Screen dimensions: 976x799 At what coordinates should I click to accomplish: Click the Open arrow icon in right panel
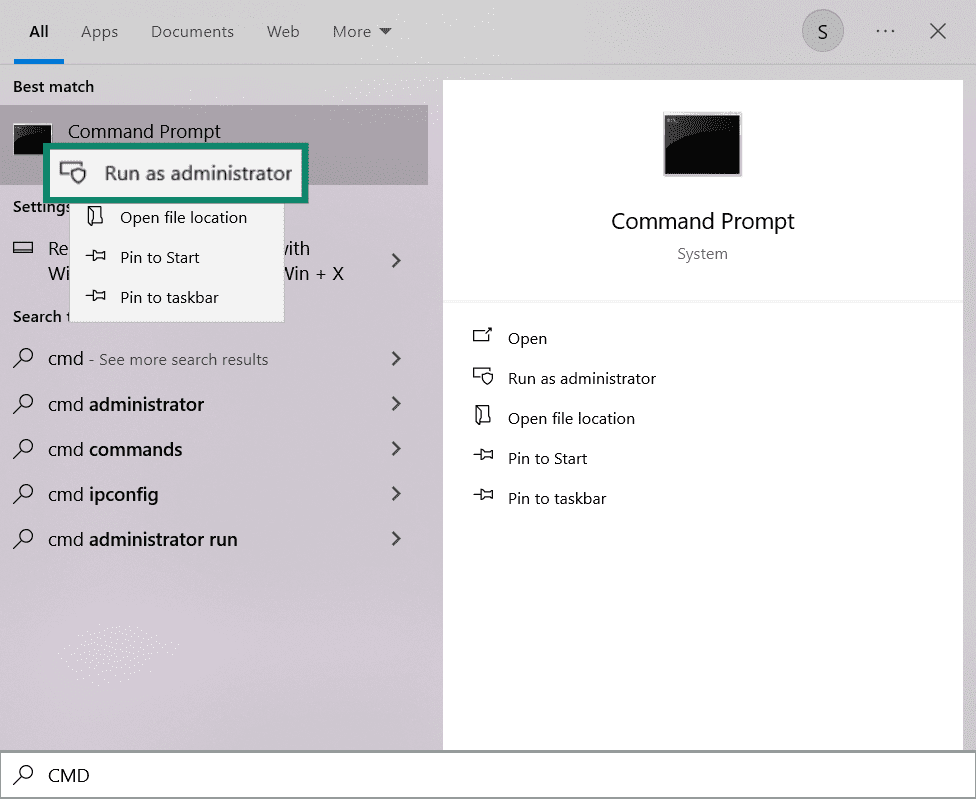pos(484,337)
